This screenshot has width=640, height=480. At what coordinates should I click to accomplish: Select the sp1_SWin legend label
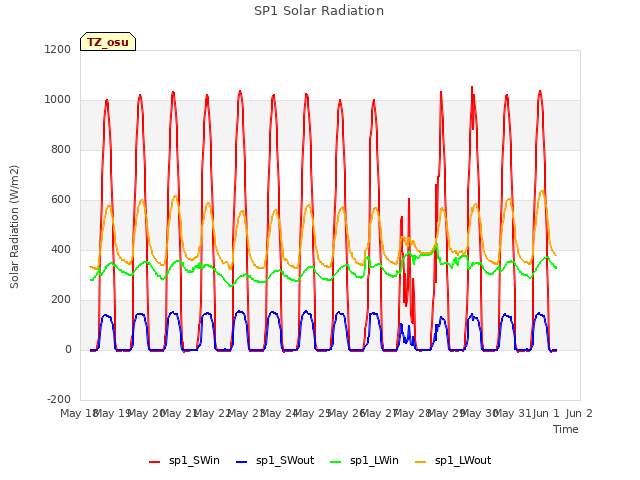click(x=194, y=461)
